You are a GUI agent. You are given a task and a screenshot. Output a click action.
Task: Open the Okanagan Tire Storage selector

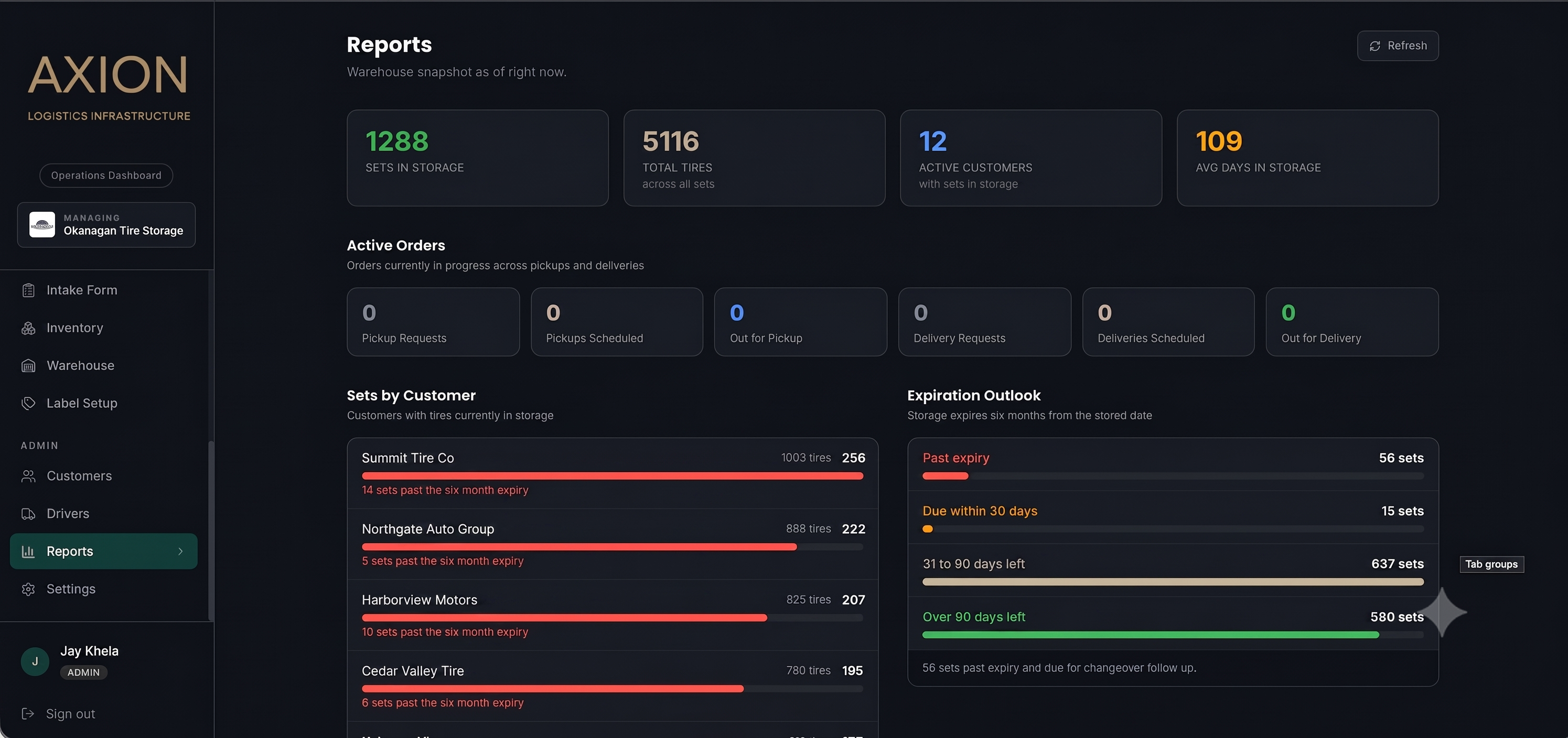tap(106, 224)
